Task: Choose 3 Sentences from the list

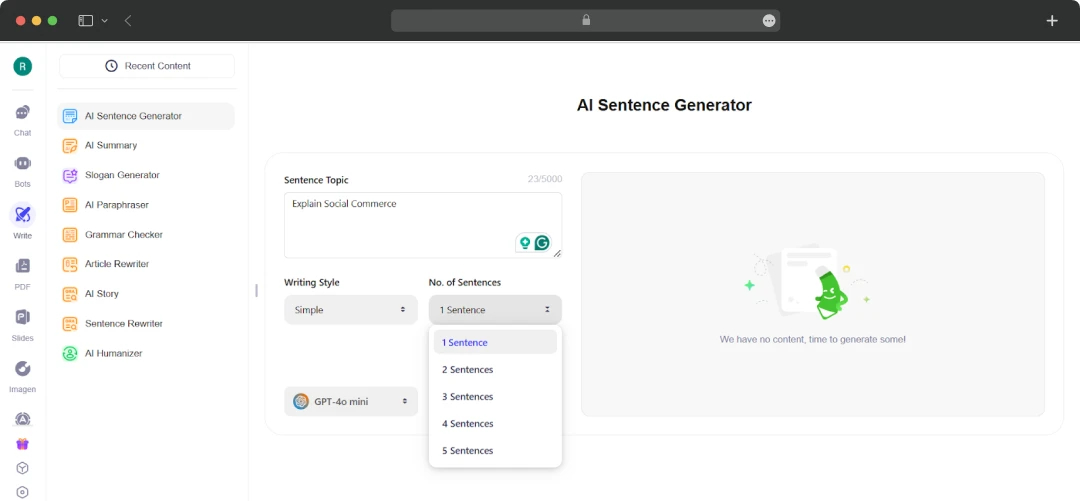Action: (467, 397)
